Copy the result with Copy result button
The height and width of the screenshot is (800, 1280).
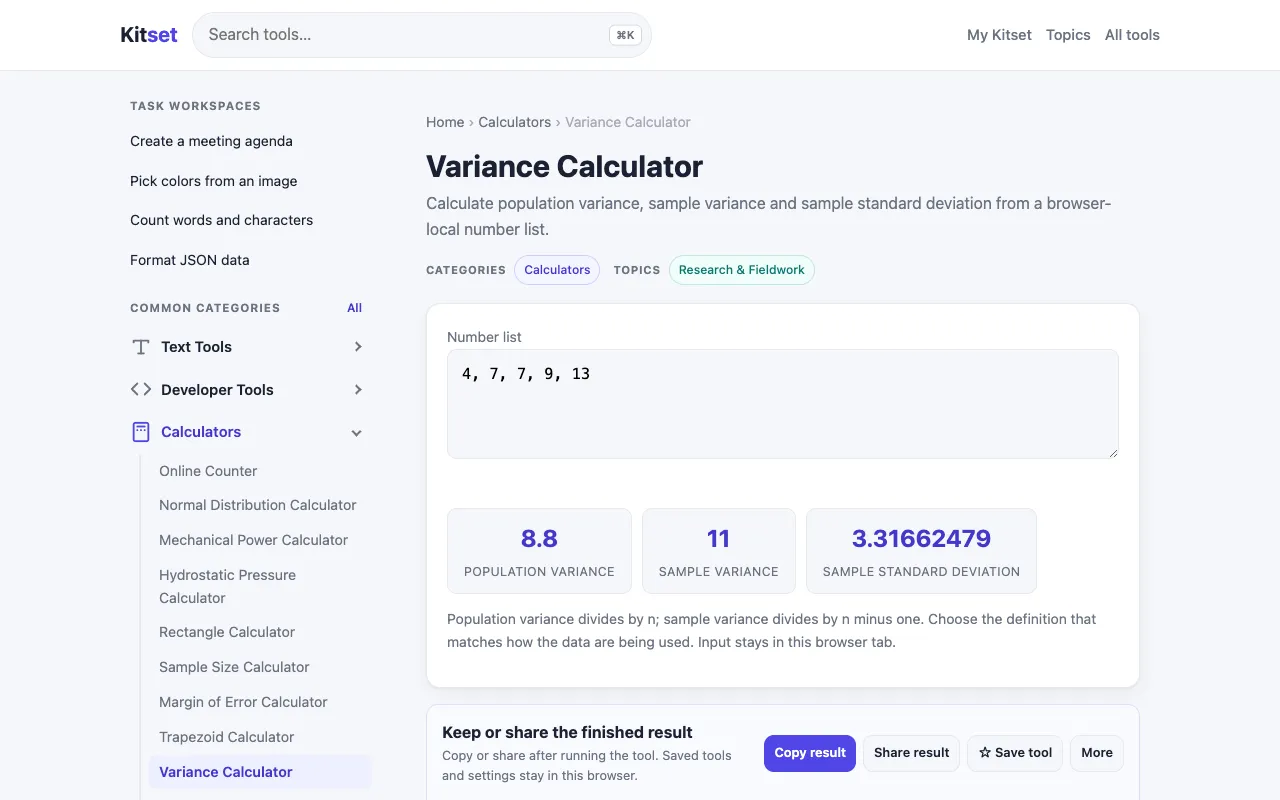click(810, 753)
